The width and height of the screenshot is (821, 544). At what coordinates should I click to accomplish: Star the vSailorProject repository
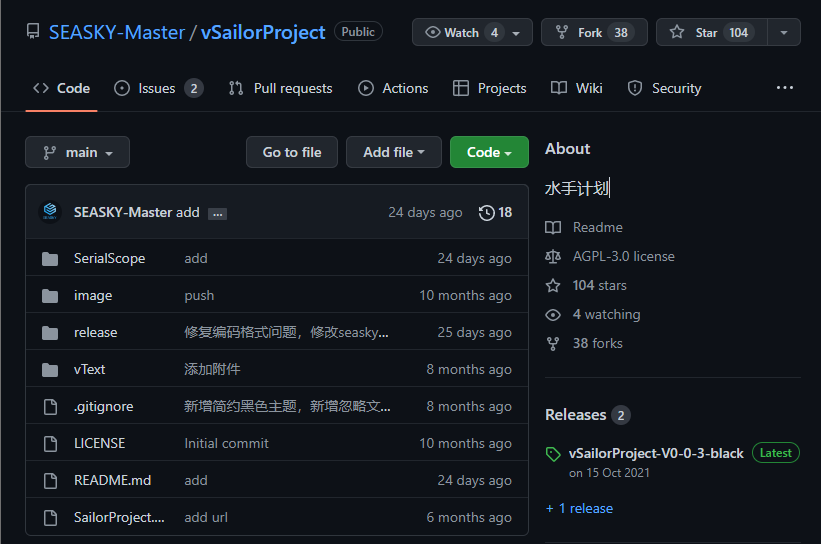[712, 32]
